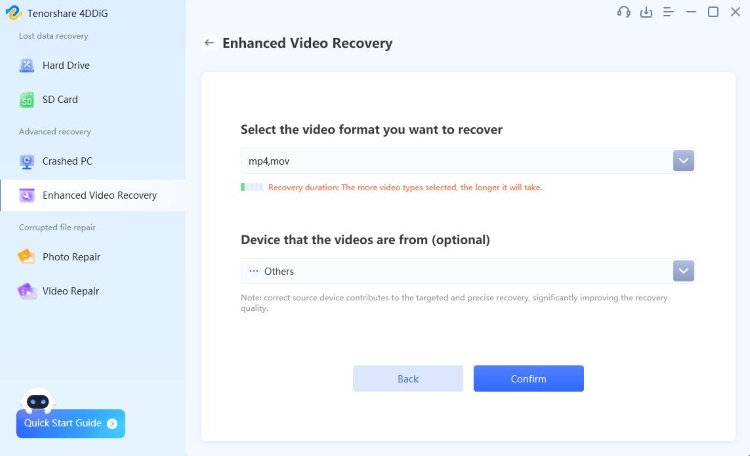The height and width of the screenshot is (456, 750).
Task: Open the Photo Repair icon
Action: pos(27,257)
